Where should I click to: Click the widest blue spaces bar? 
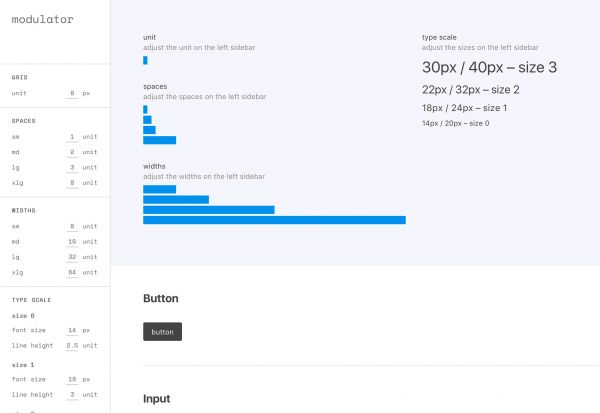coord(159,140)
